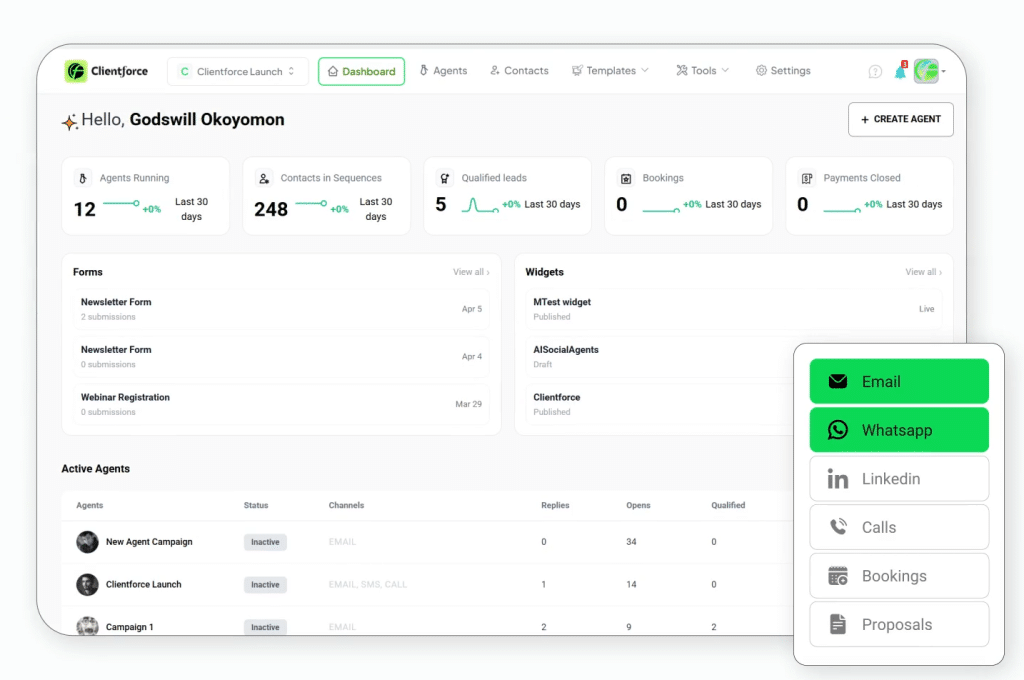This screenshot has height=680, width=1024.
Task: Click the Inactive status of Clientforce Launch
Action: [x=265, y=585]
